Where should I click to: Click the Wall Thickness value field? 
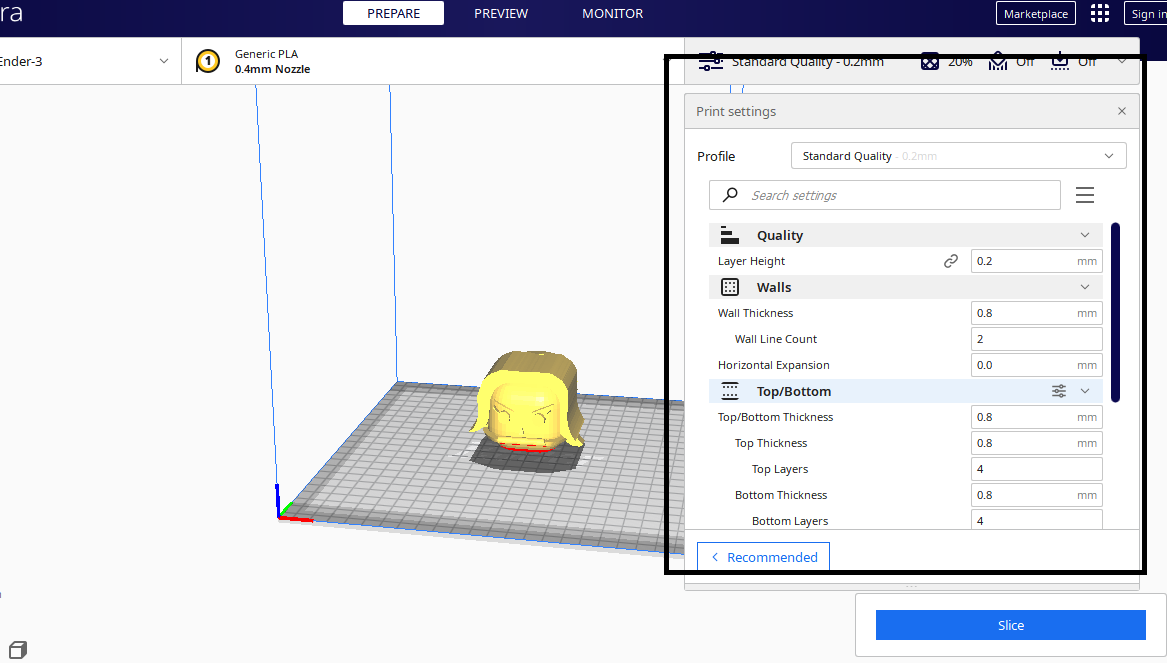point(1036,313)
